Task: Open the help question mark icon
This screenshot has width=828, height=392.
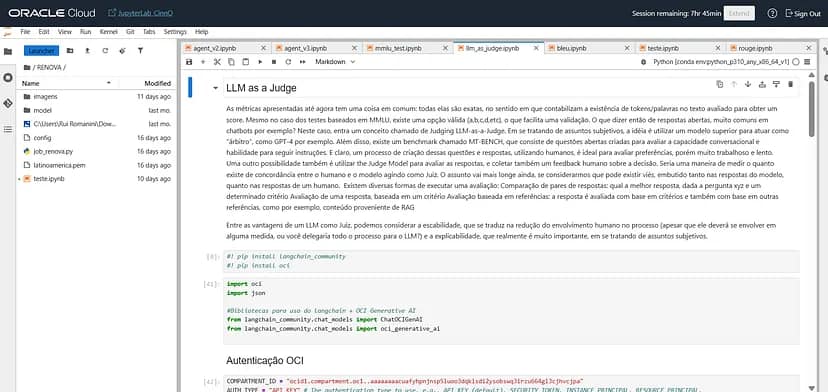Action: coord(772,13)
